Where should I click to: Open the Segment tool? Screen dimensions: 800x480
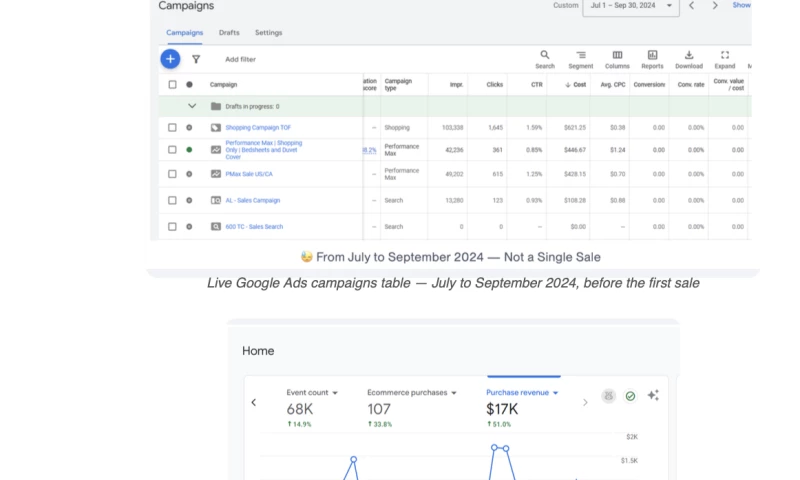(x=581, y=59)
